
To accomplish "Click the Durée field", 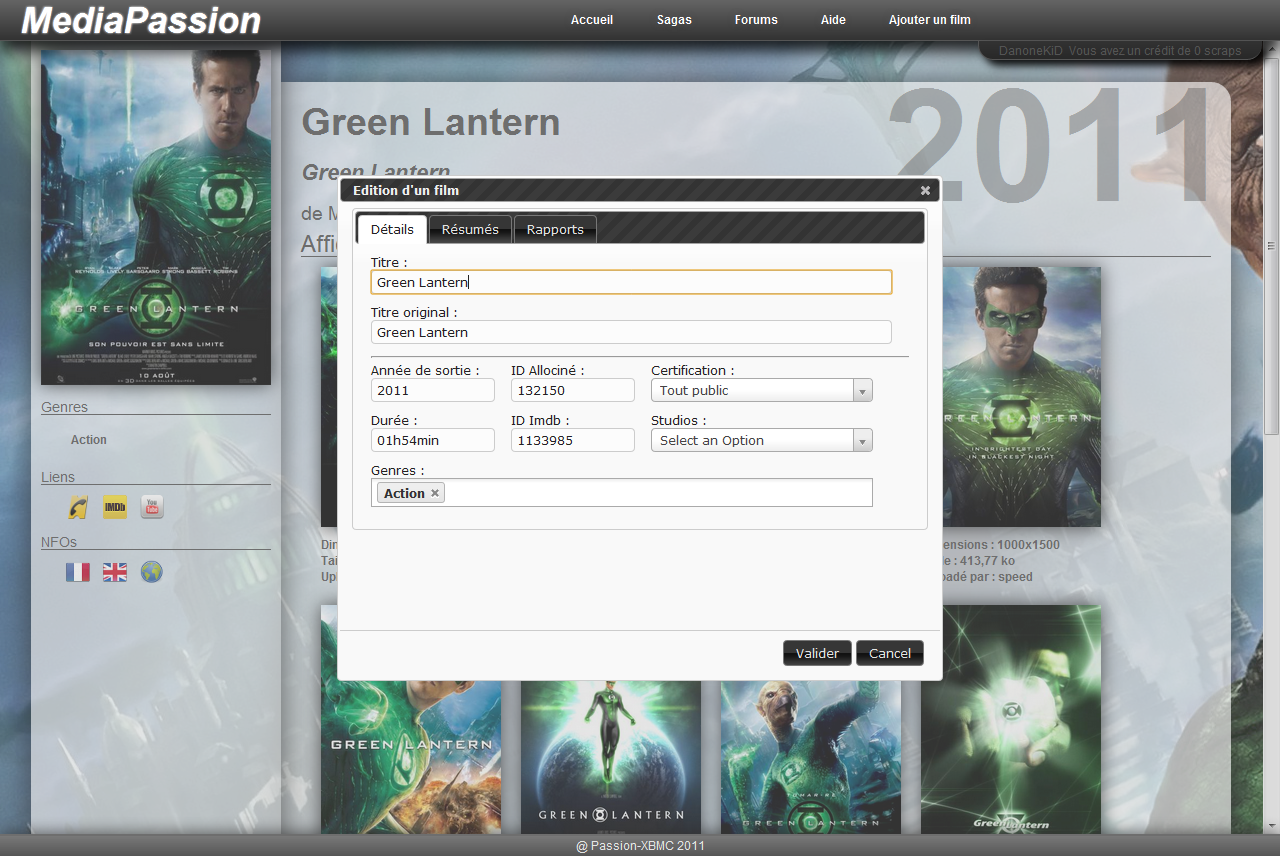I will coord(433,440).
